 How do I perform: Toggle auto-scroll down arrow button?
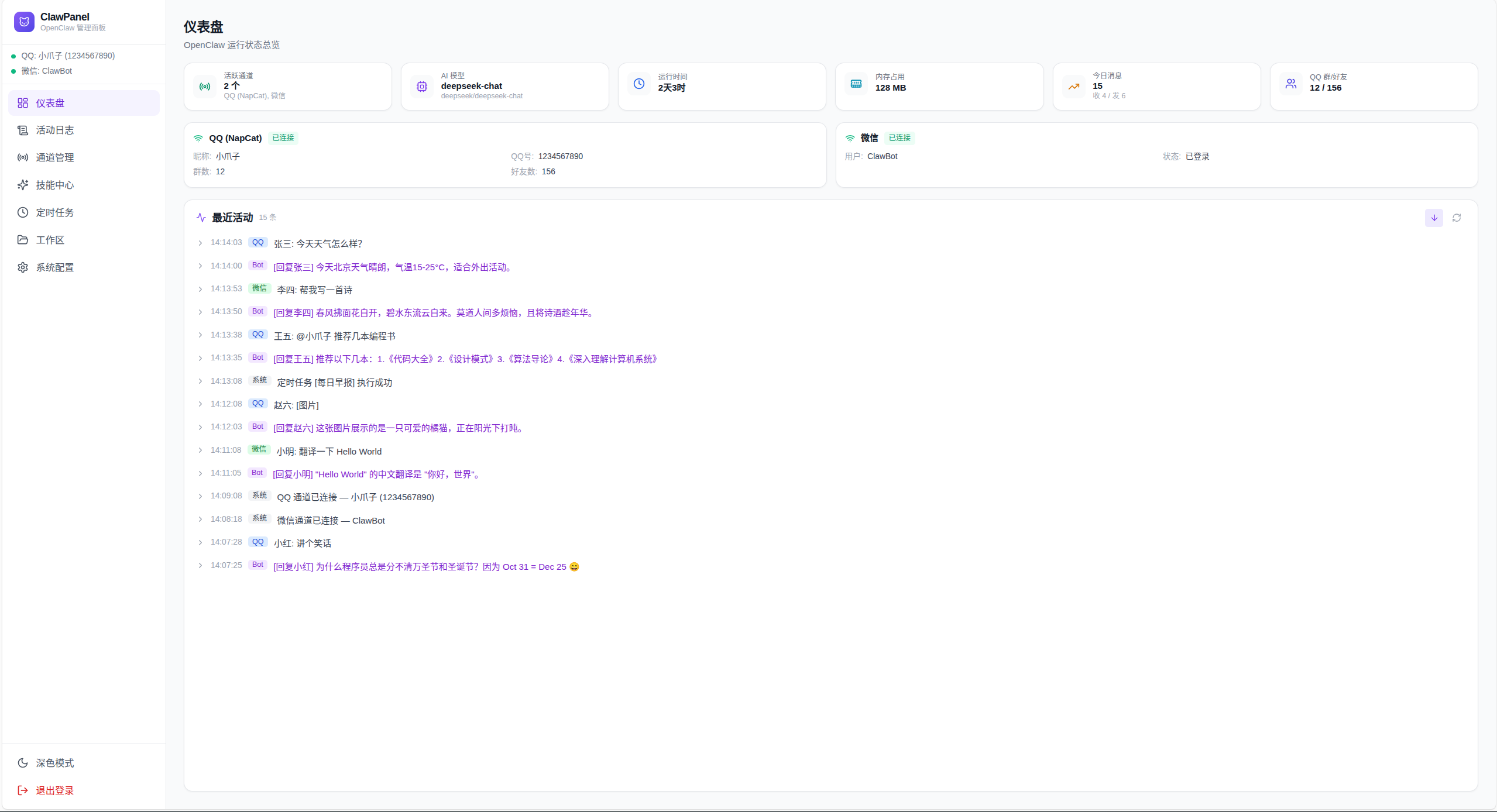1434,218
